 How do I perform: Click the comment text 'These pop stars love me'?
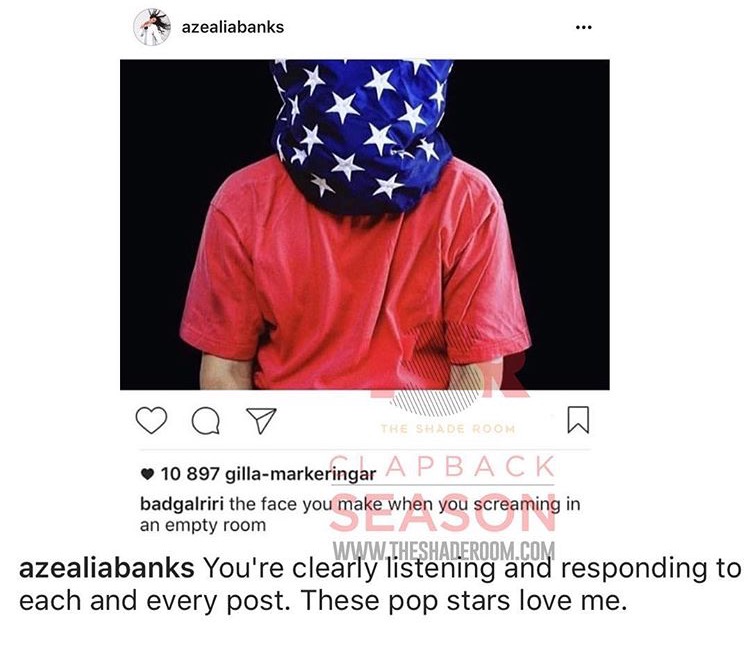pyautogui.click(x=464, y=601)
